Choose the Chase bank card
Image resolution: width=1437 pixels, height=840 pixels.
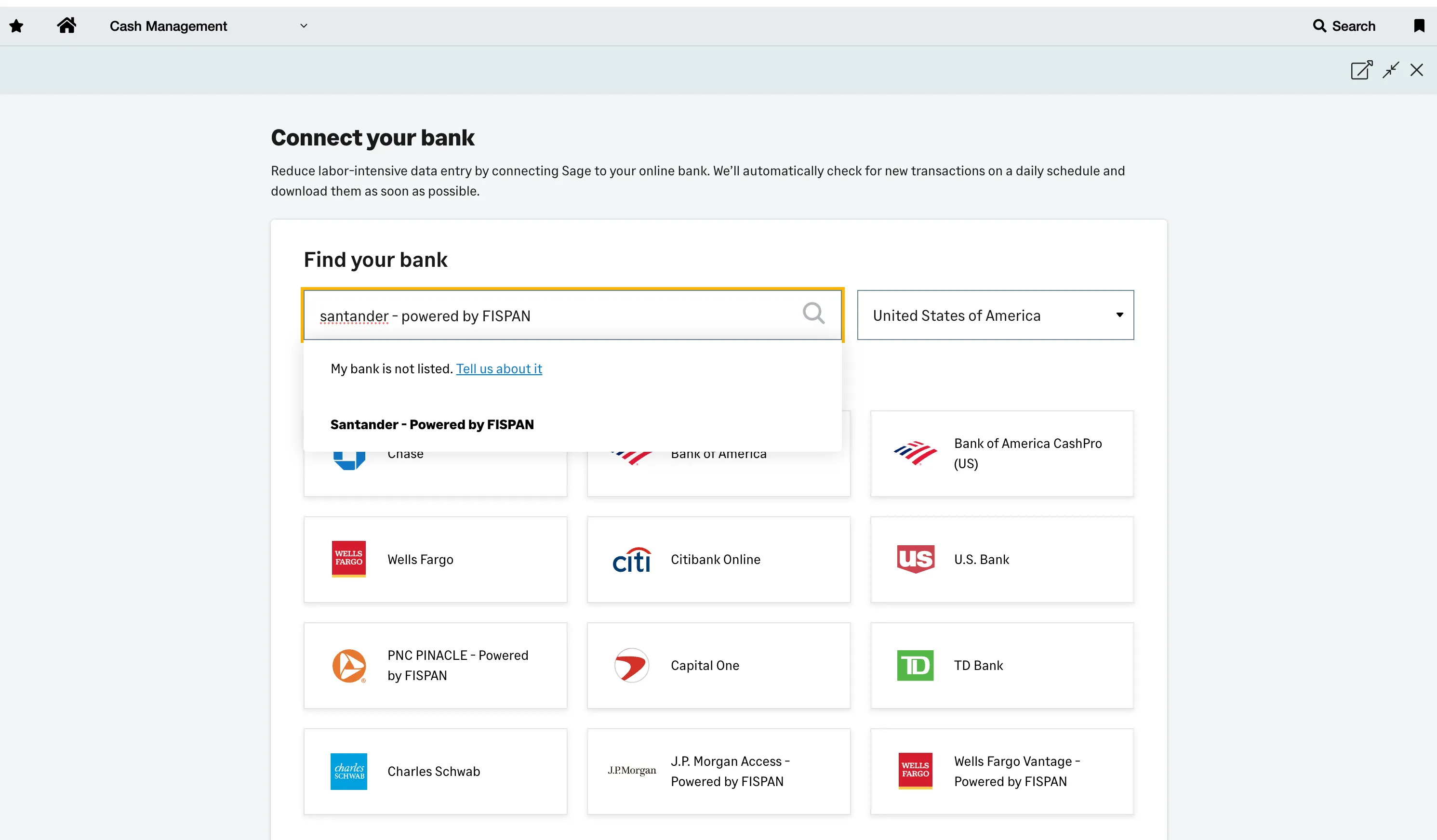point(435,473)
